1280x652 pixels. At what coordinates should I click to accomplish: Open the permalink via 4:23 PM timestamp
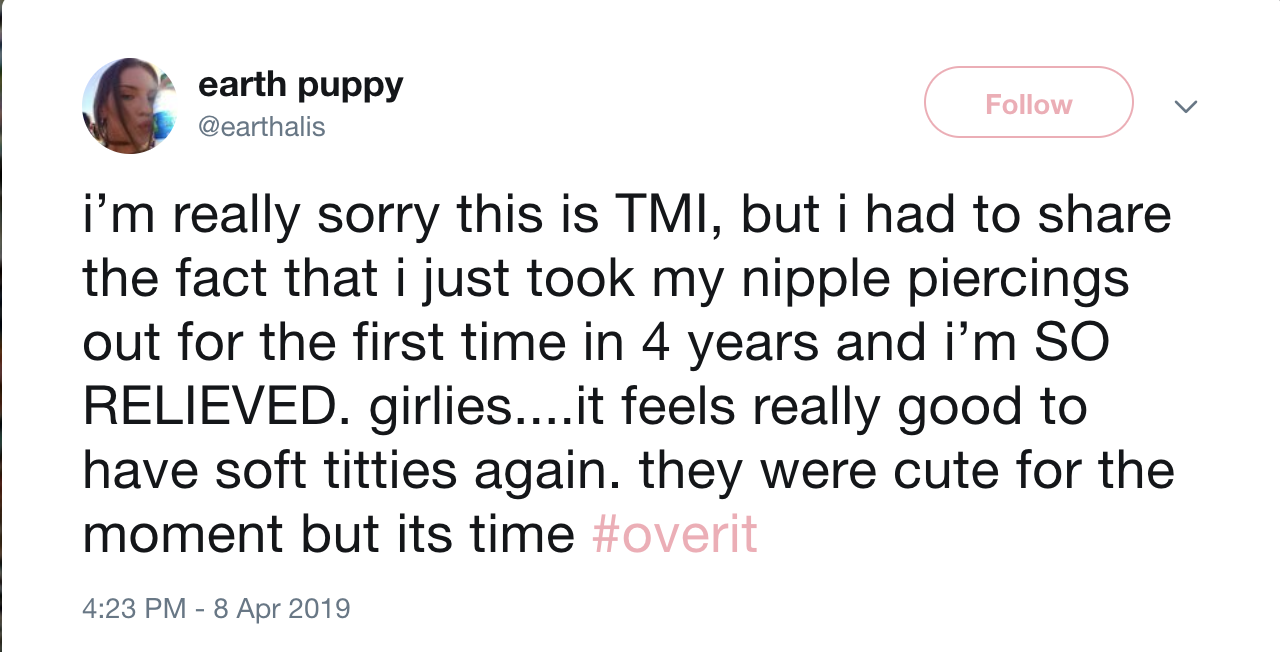click(x=120, y=609)
